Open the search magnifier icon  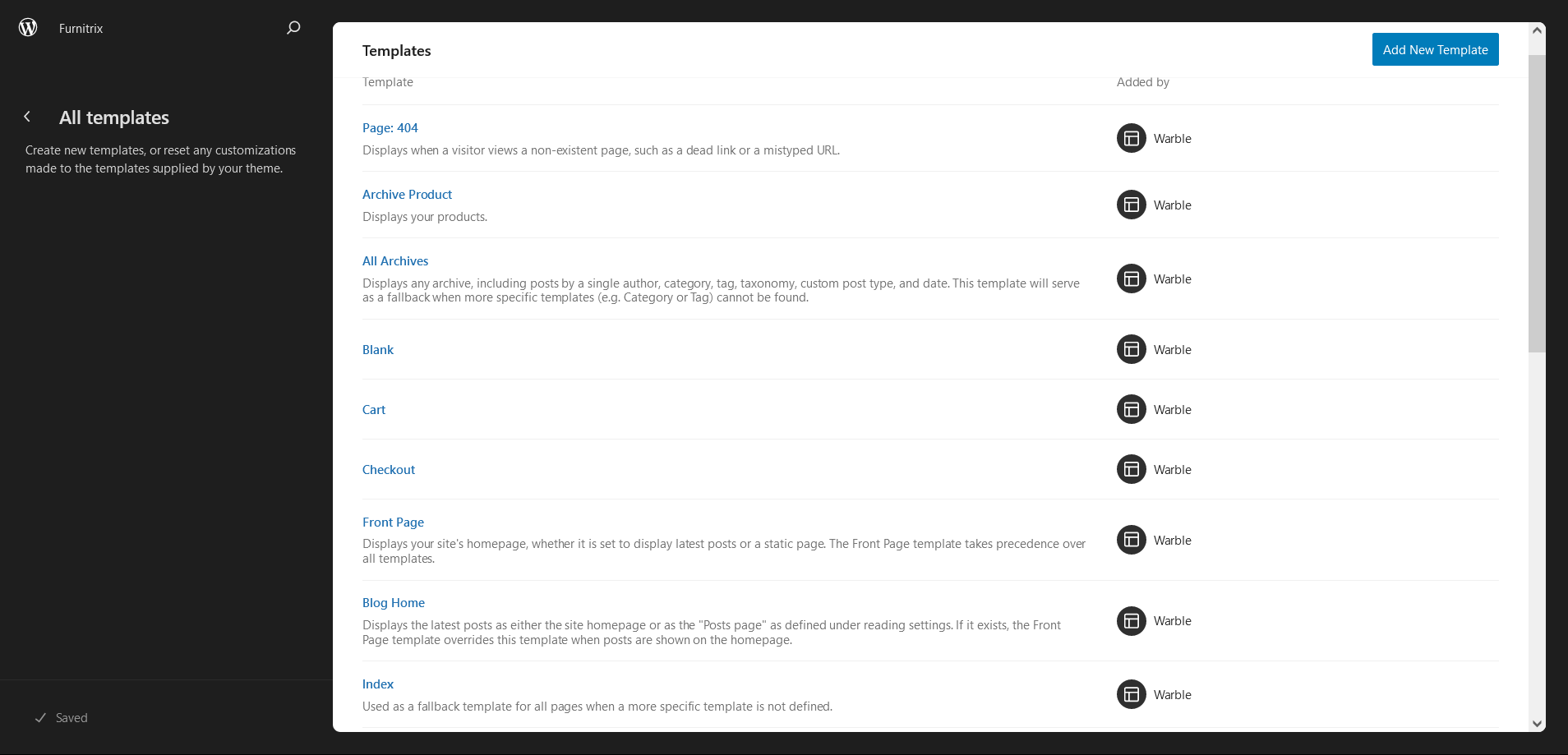pos(293,28)
